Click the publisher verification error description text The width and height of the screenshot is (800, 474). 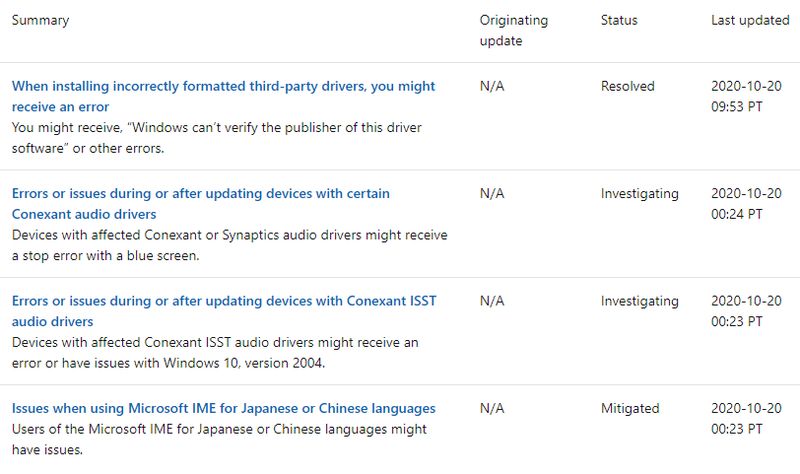(217, 138)
